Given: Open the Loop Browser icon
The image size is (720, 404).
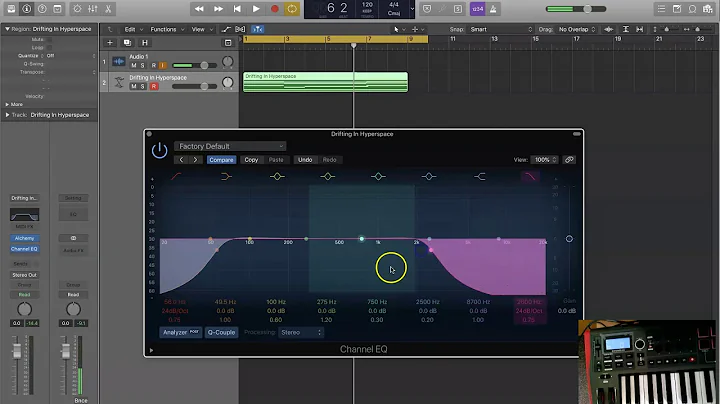Looking at the screenshot, I should [692, 9].
